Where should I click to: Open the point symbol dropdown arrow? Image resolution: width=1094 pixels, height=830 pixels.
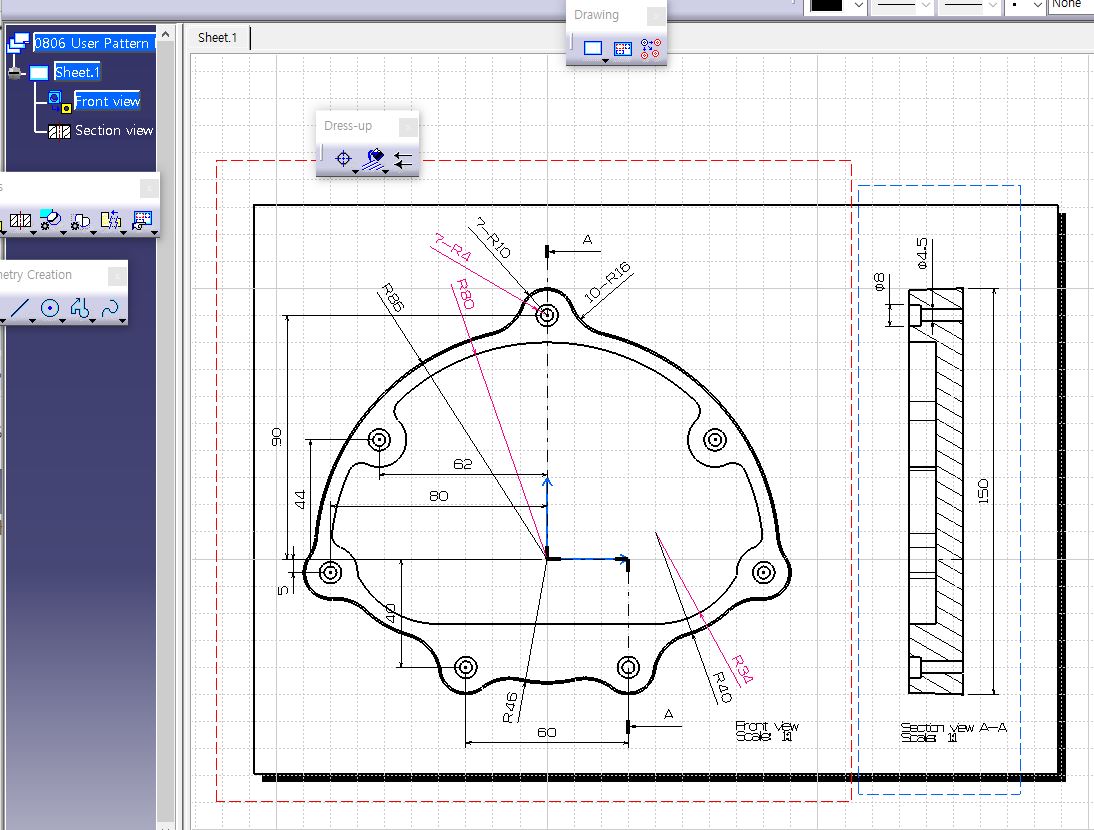tap(1037, 6)
